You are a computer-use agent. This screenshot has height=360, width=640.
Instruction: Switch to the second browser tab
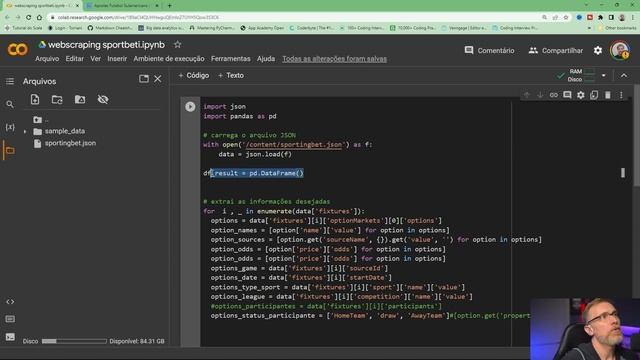[122, 6]
